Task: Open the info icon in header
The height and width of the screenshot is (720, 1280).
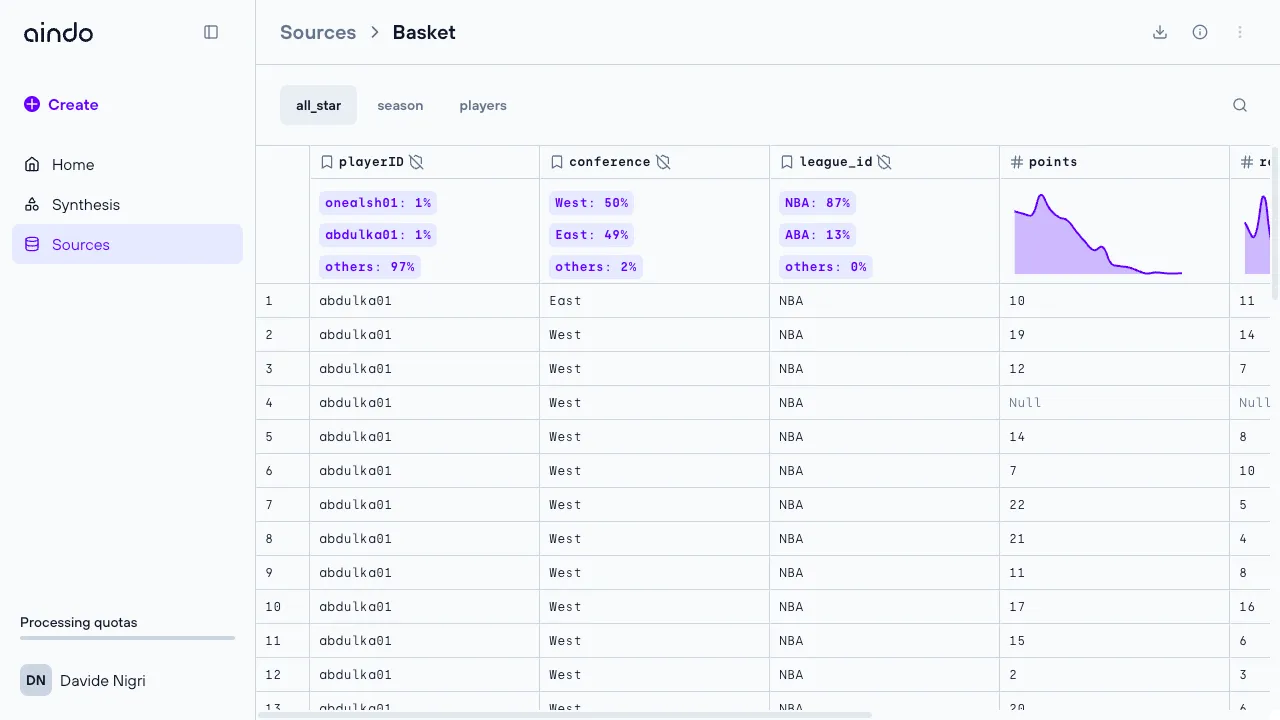Action: pyautogui.click(x=1200, y=32)
